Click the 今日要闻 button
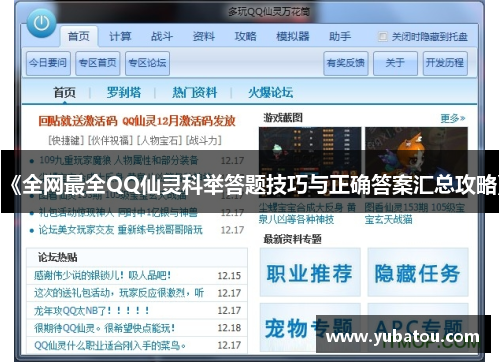Screen dimensions: 500x362 (x=48, y=63)
